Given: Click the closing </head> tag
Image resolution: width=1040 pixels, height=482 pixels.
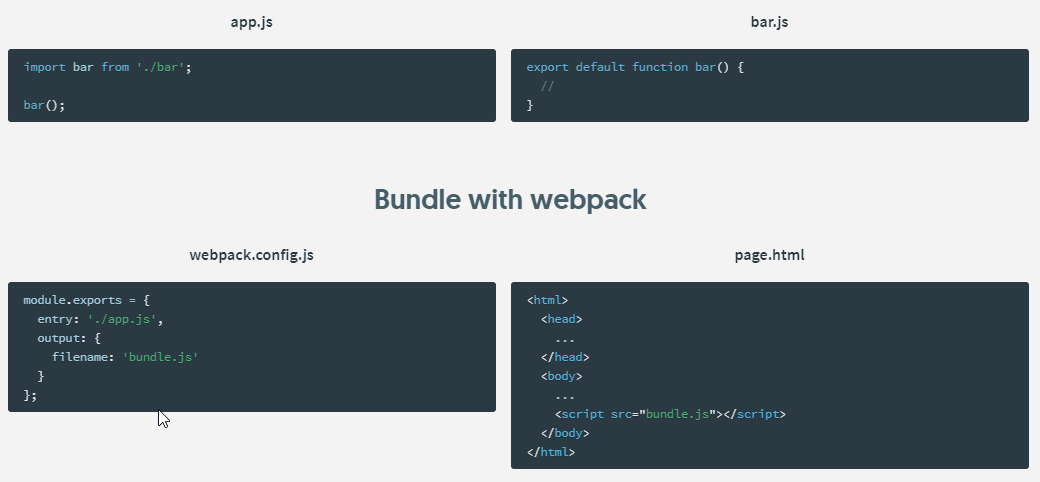Looking at the screenshot, I should coord(565,357).
